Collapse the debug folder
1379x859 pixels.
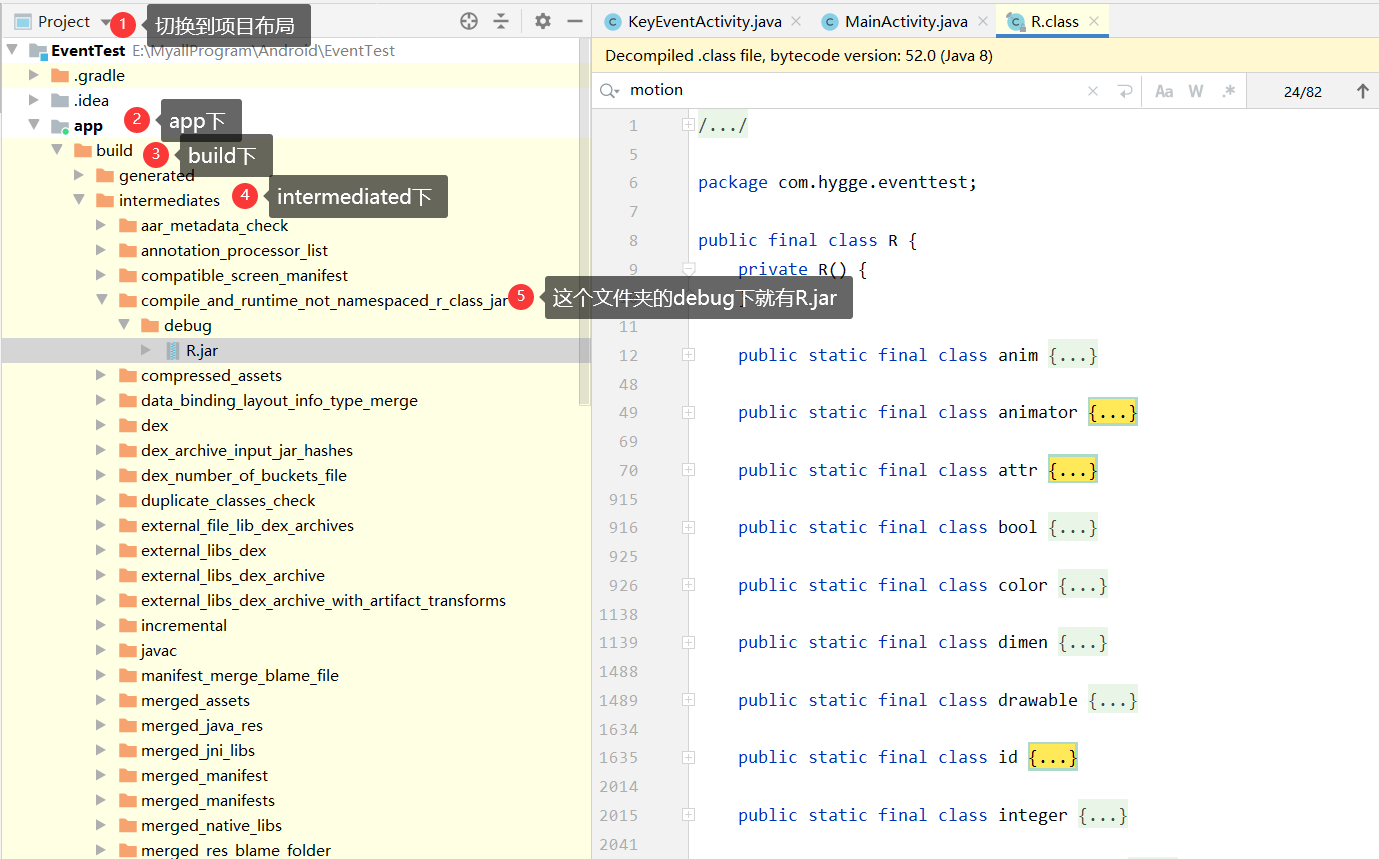(124, 325)
